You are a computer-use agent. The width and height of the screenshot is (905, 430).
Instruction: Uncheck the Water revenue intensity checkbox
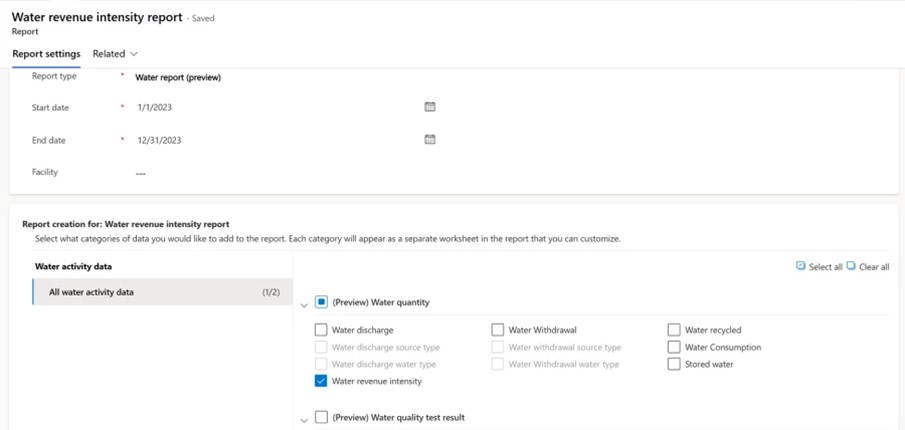(321, 381)
